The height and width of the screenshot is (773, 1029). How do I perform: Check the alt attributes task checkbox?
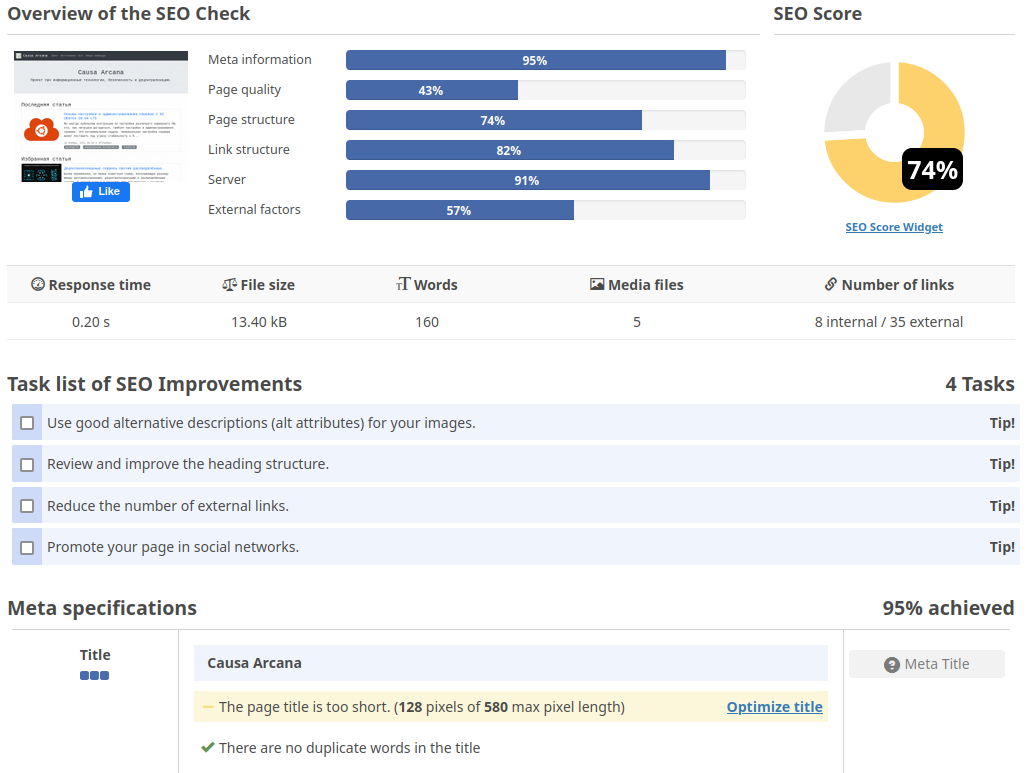click(27, 423)
